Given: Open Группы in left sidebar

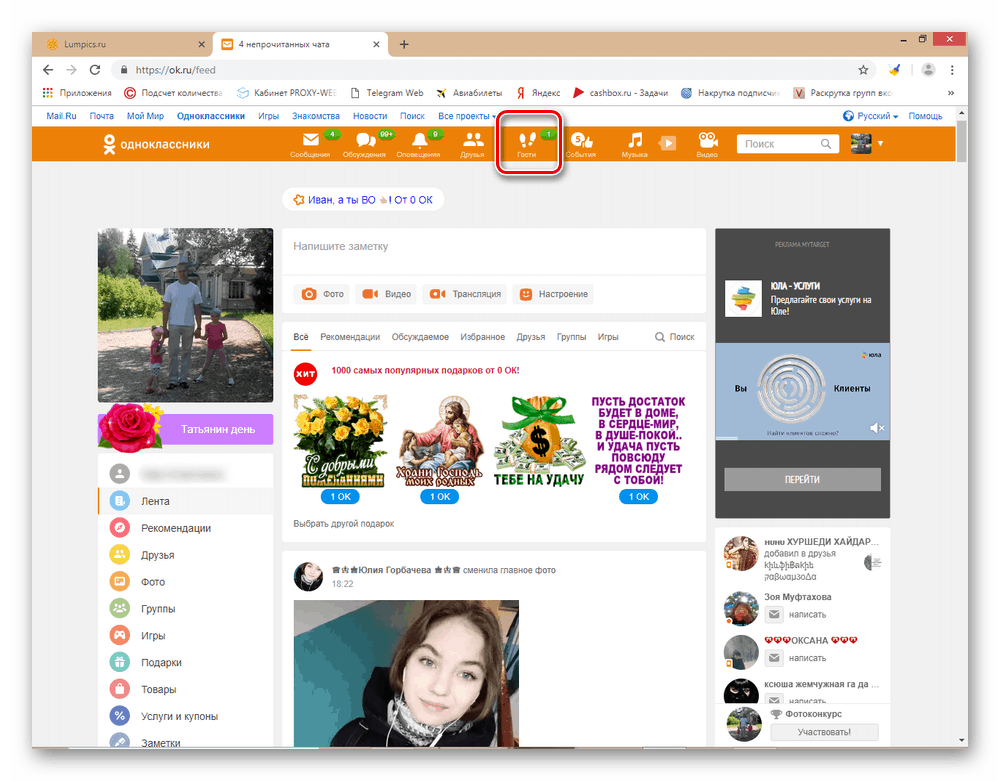Looking at the screenshot, I should pos(186,609).
